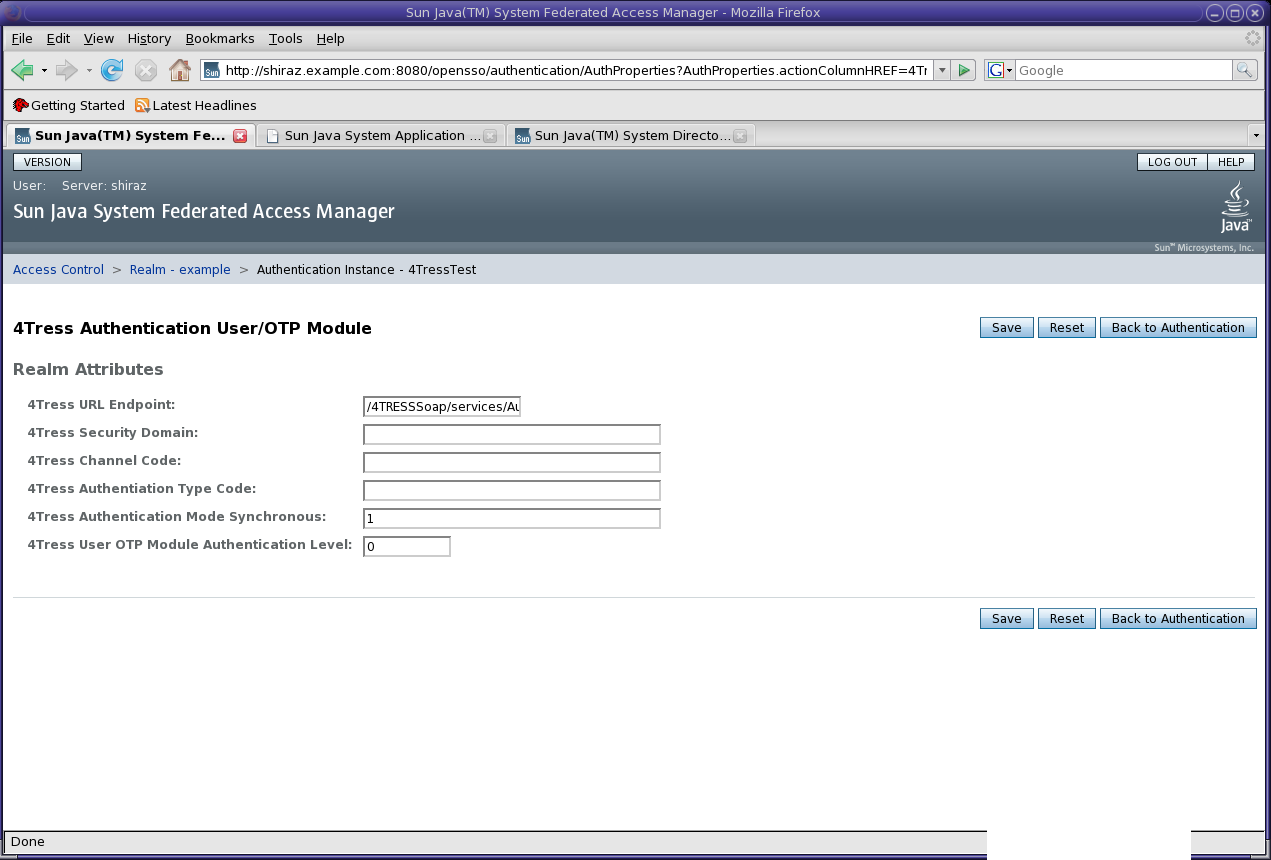Click the 4Tress URL Endpoint field
Screen dimensions: 1271x860
(x=442, y=406)
